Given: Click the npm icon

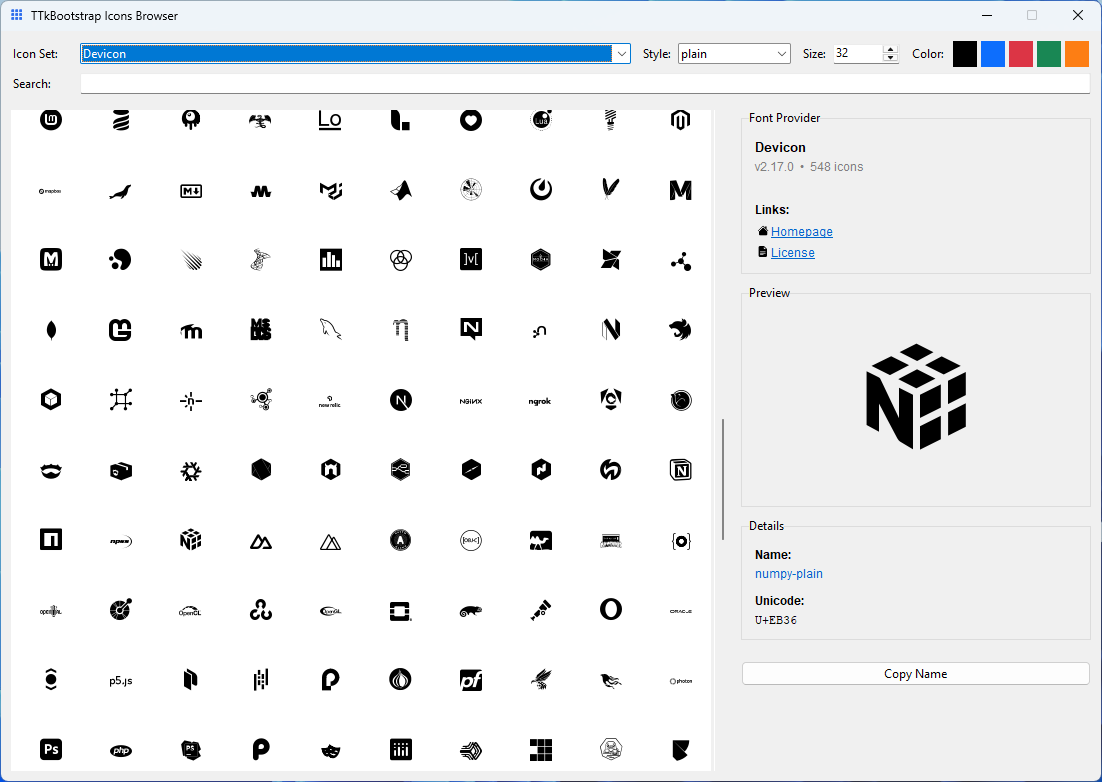Looking at the screenshot, I should [51, 539].
